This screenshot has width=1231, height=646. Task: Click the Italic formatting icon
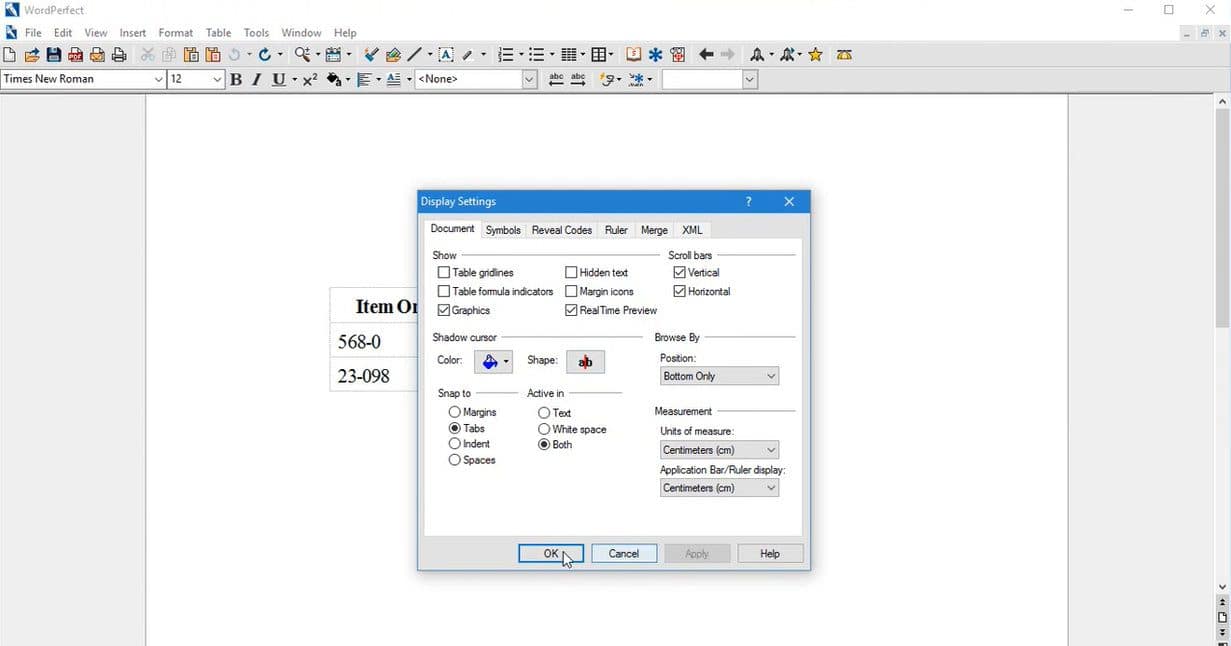pyautogui.click(x=256, y=79)
